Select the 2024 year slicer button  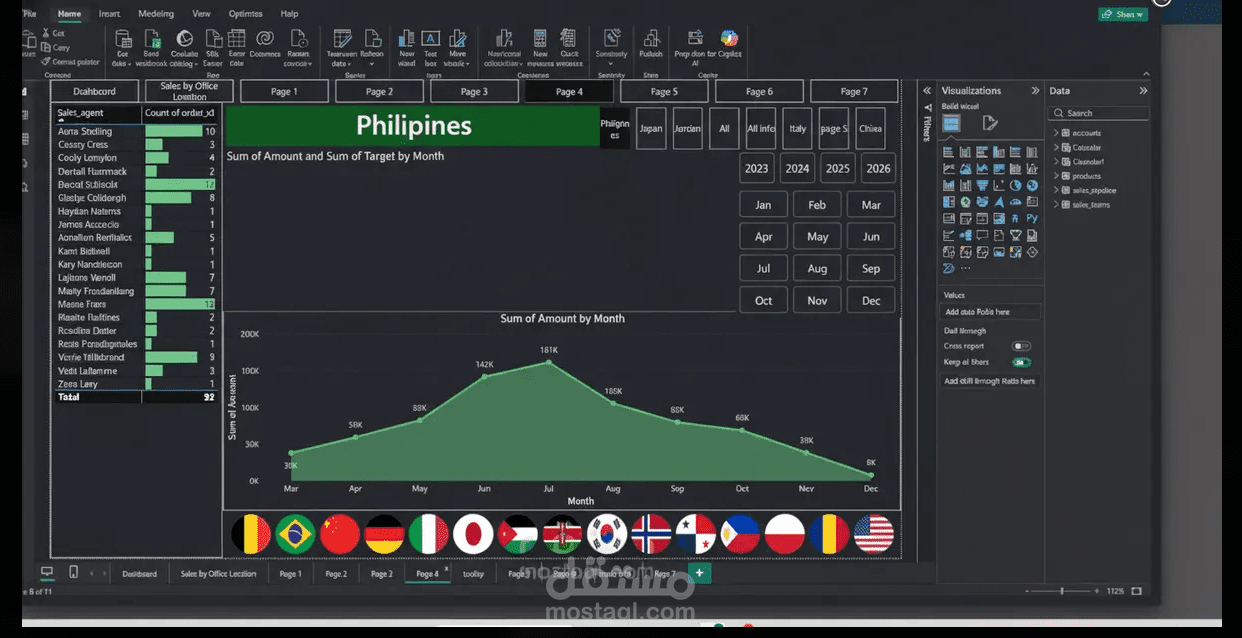797,168
